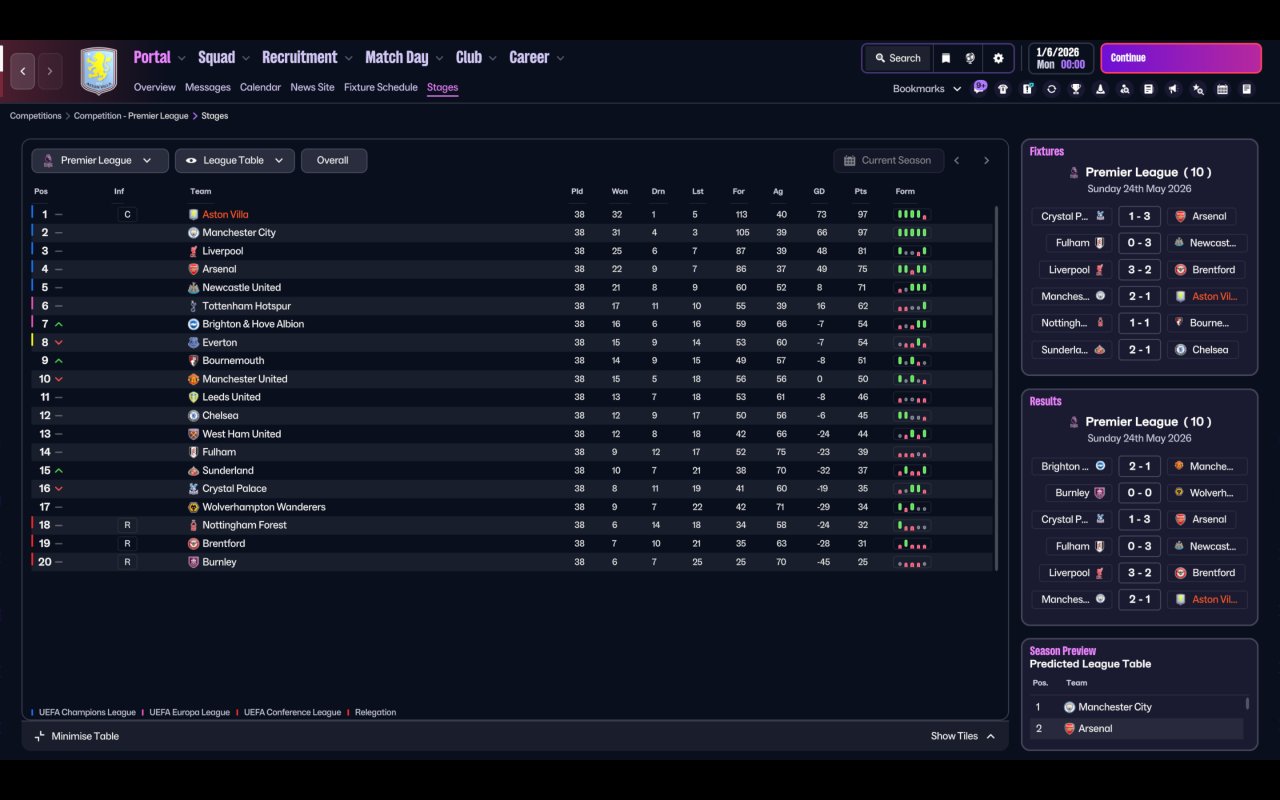Screen dimensions: 1280x800
Task: Open the bookmark flag icon beside Search
Action: click(946, 58)
